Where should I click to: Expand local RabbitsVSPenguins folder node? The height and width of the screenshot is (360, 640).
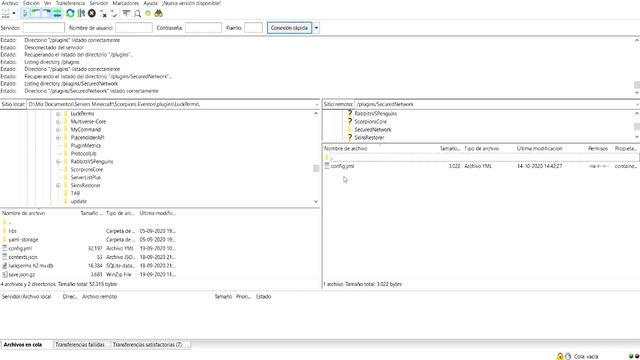[58, 162]
